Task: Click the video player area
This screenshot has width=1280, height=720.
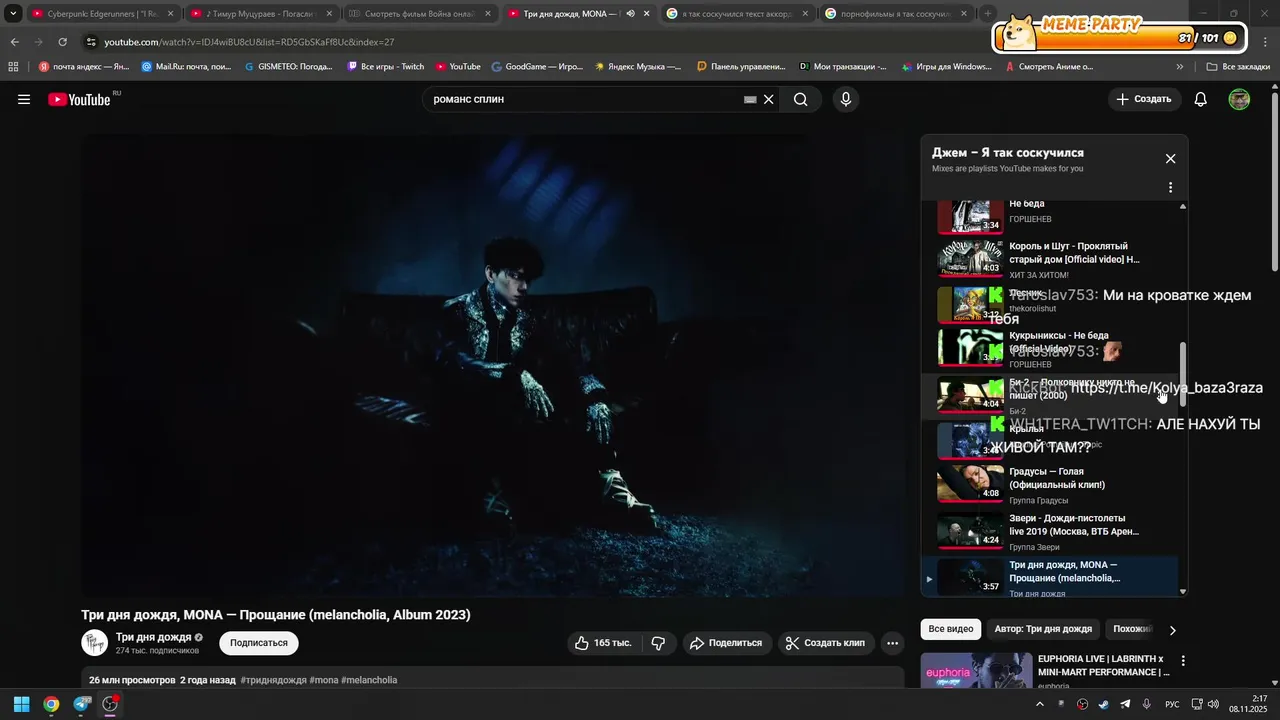Action: point(493,366)
